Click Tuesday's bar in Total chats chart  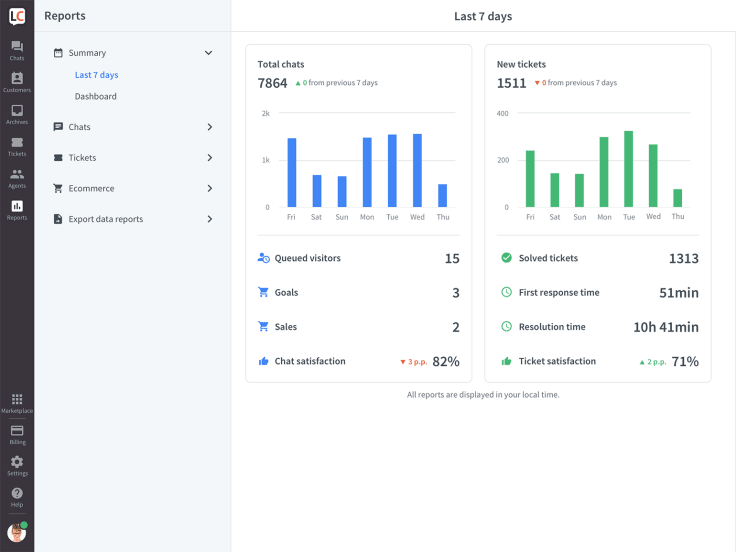tap(392, 171)
